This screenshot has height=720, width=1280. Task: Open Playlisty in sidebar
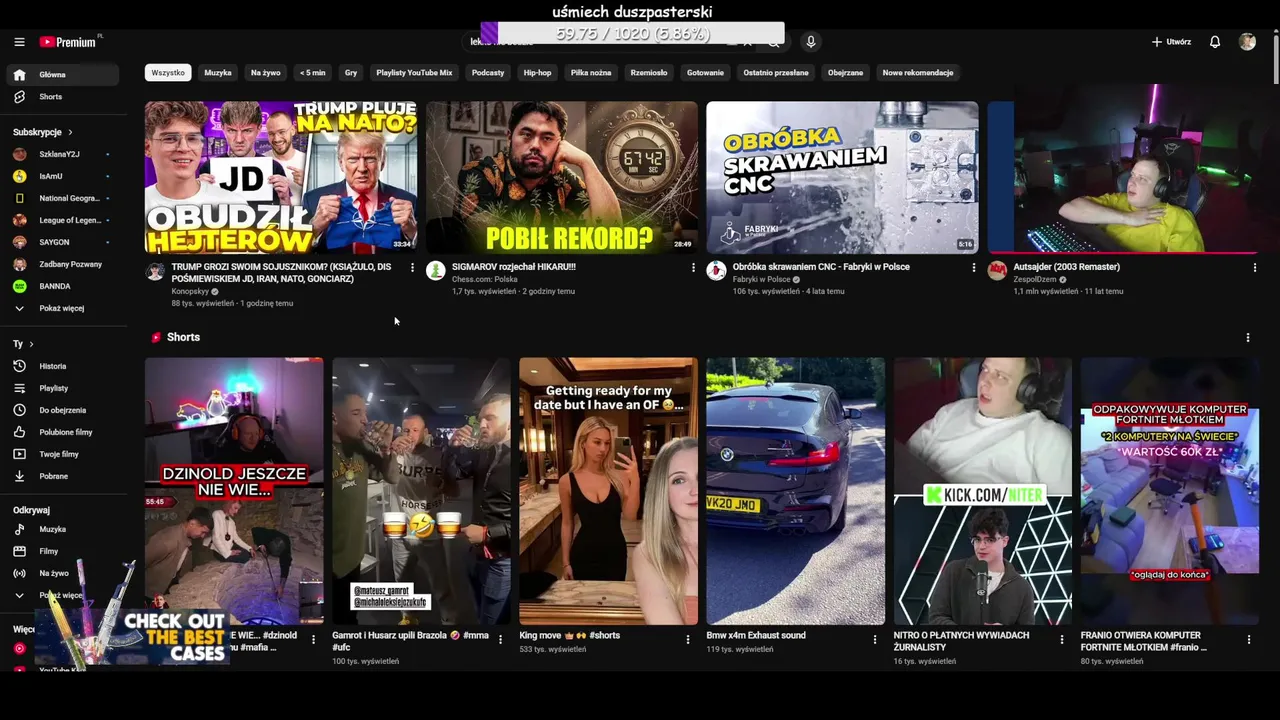tap(62, 388)
